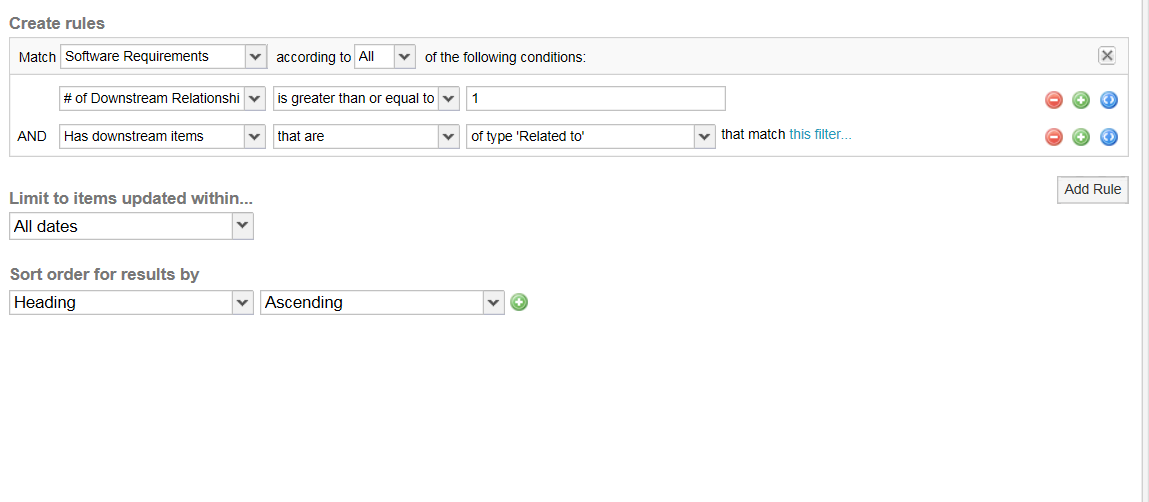Add another sort order with green plus
This screenshot has width=1149, height=502.
pos(519,302)
